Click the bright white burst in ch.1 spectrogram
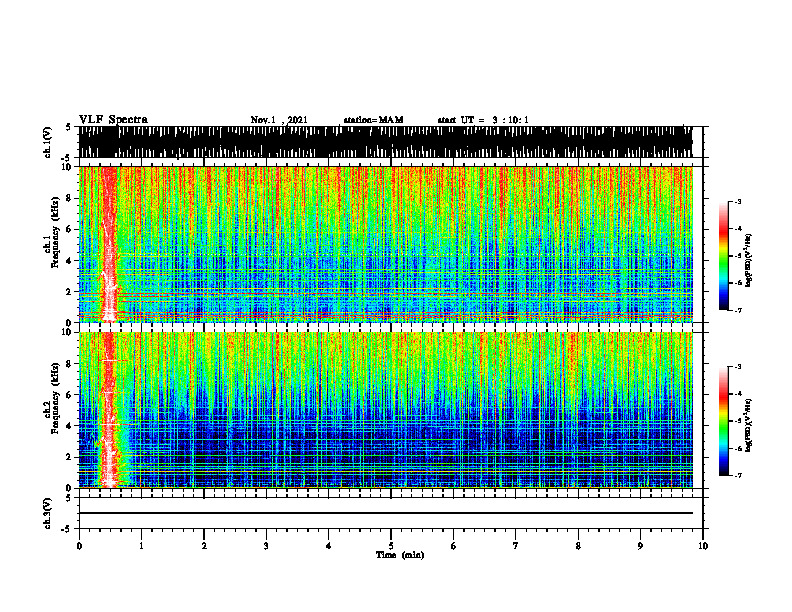The height and width of the screenshot is (612, 792). 109,244
